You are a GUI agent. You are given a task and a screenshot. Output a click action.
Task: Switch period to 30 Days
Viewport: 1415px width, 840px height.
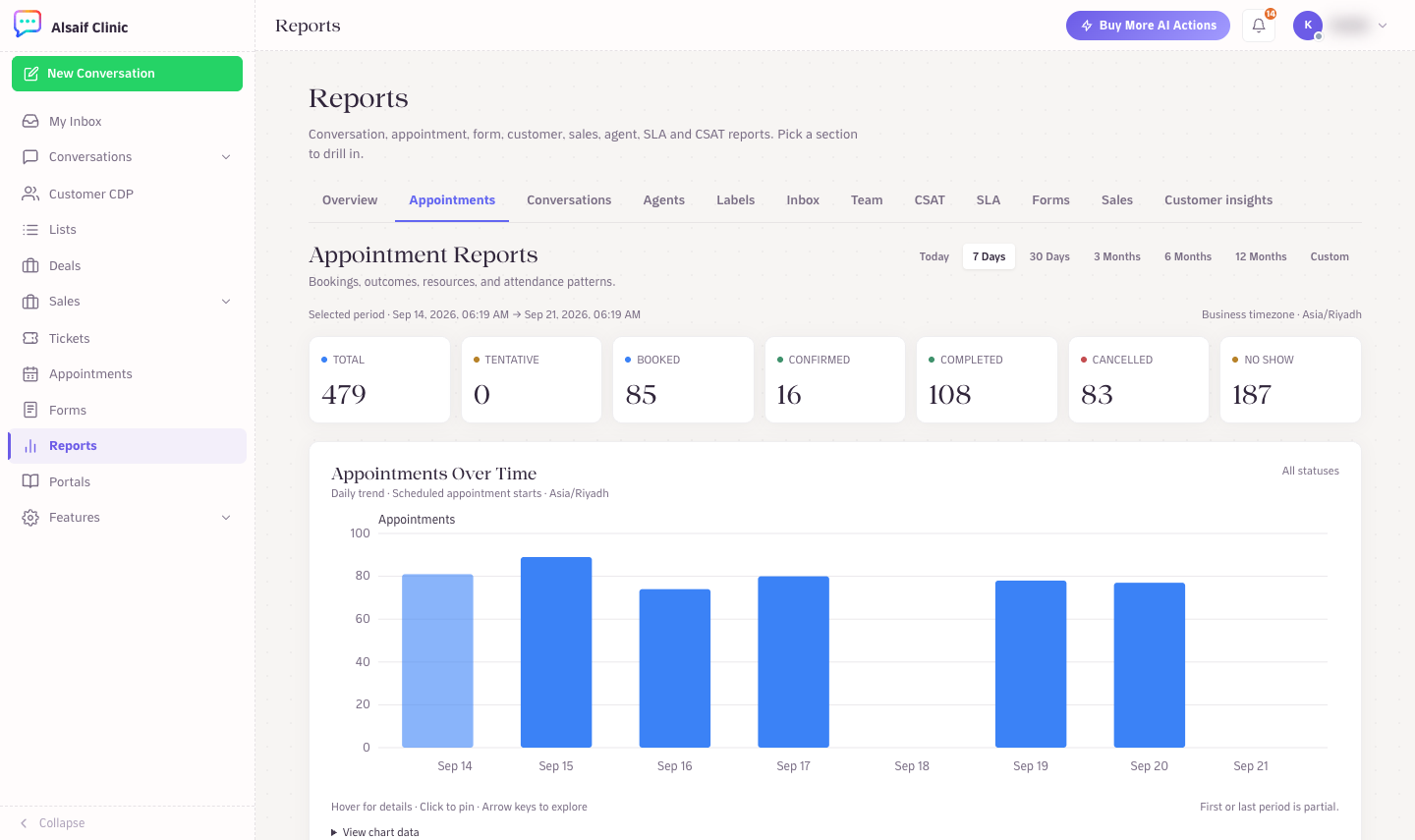pyautogui.click(x=1049, y=256)
